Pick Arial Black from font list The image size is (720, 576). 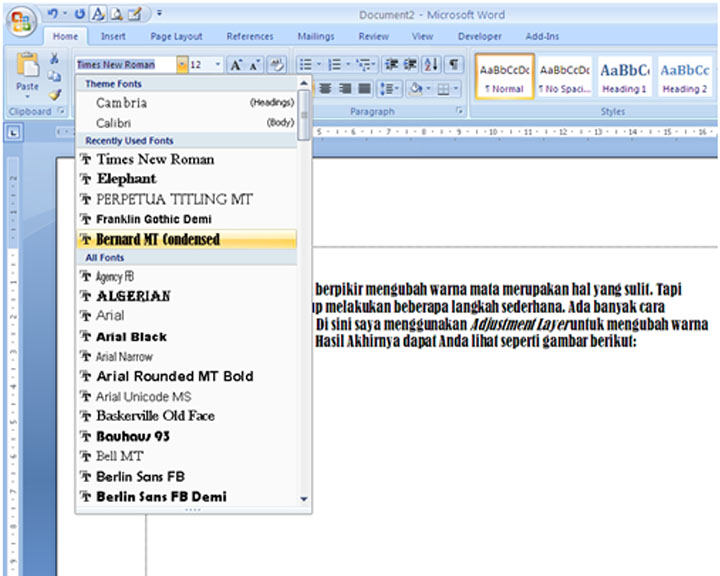tap(186, 336)
